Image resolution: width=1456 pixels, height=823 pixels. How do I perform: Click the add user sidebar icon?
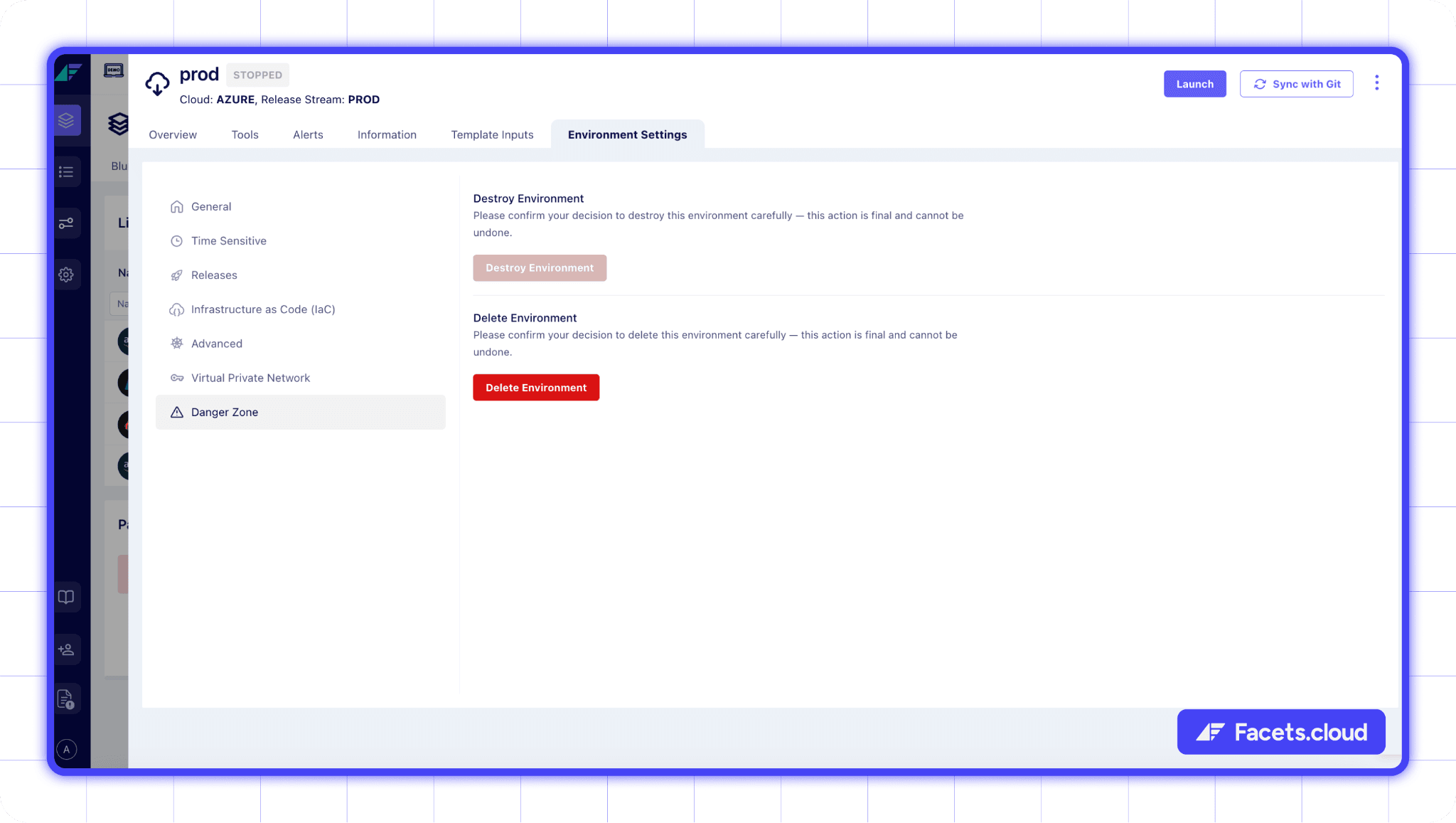click(x=67, y=649)
